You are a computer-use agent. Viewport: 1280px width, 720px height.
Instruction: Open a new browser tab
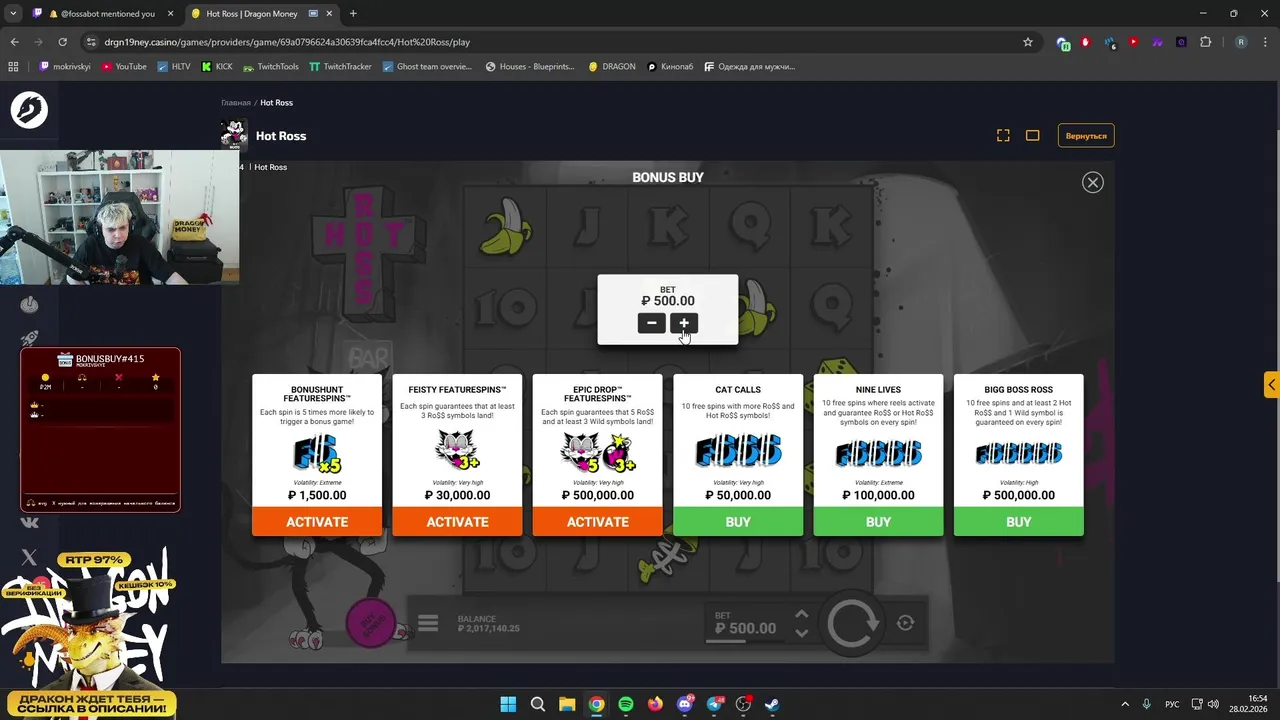tap(353, 14)
